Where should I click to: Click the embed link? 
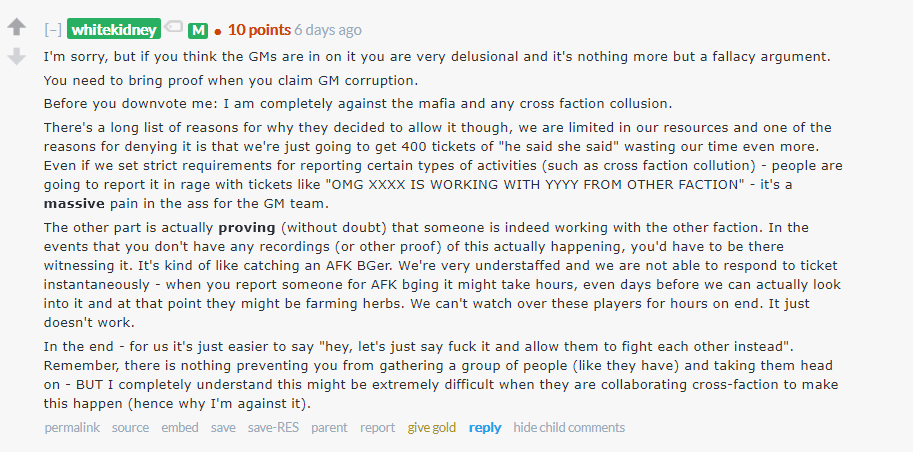[180, 427]
